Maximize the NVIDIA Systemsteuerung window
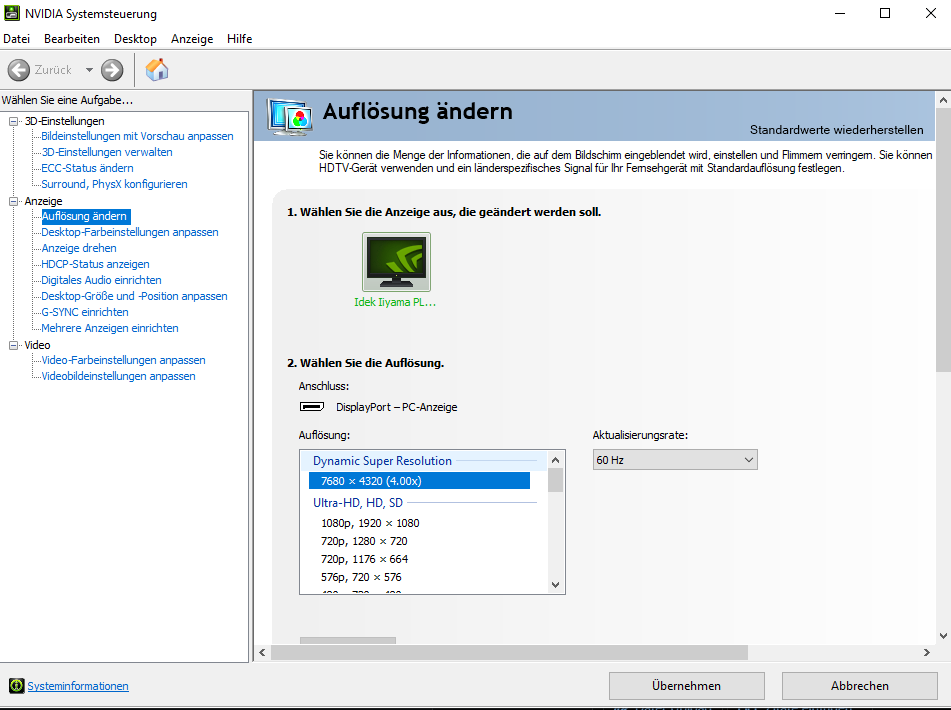 885,13
